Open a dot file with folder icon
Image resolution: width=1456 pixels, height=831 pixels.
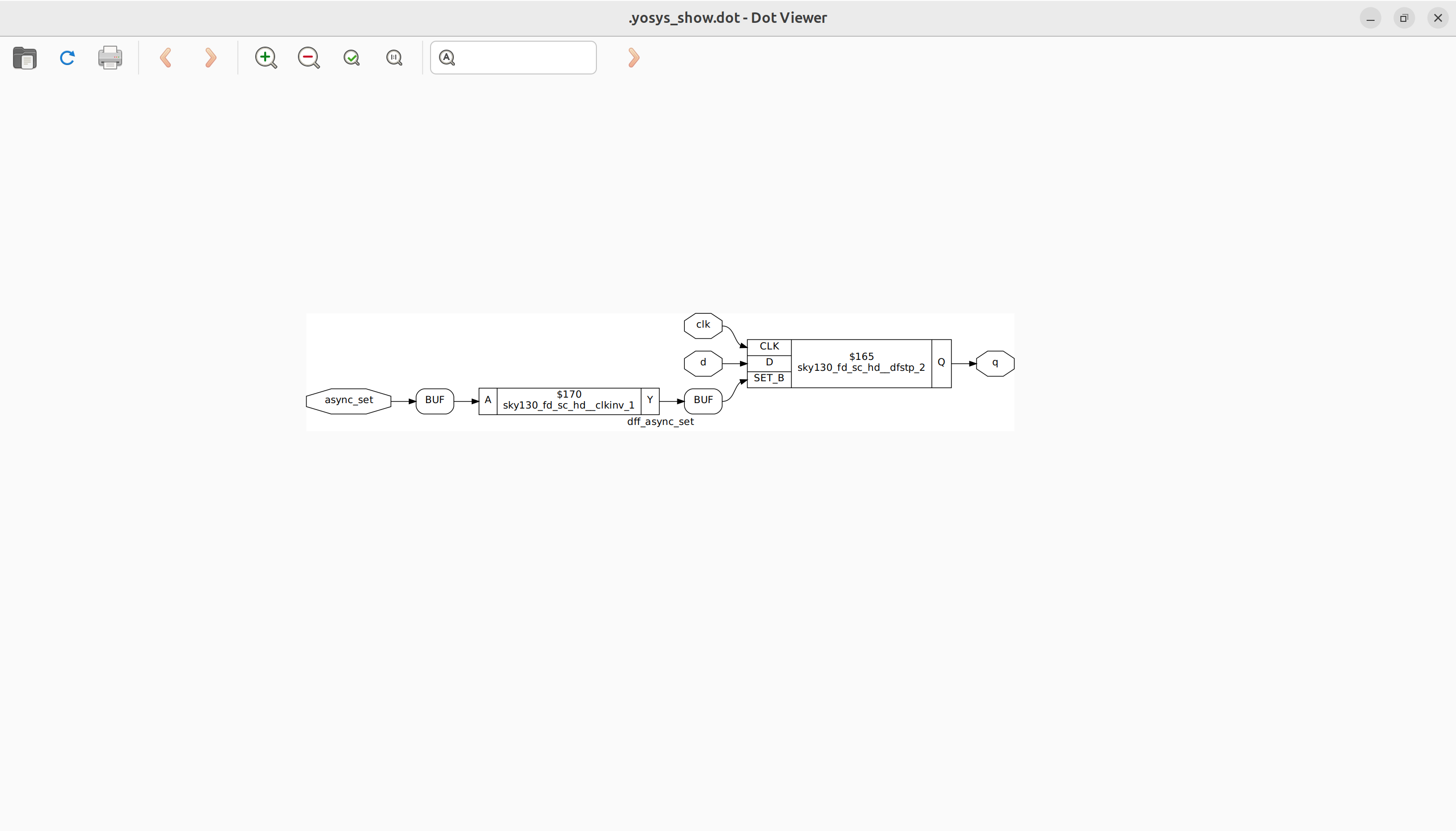[x=24, y=58]
